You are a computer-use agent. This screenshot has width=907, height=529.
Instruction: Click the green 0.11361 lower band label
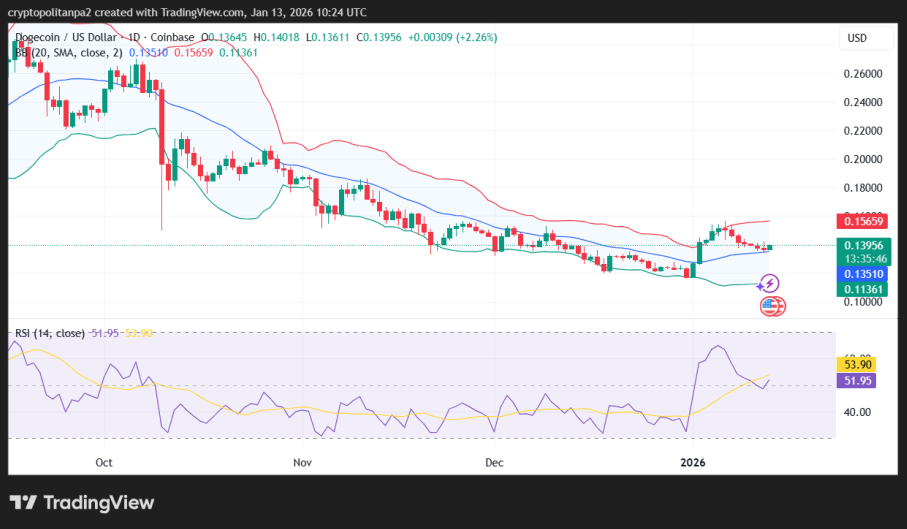point(861,290)
